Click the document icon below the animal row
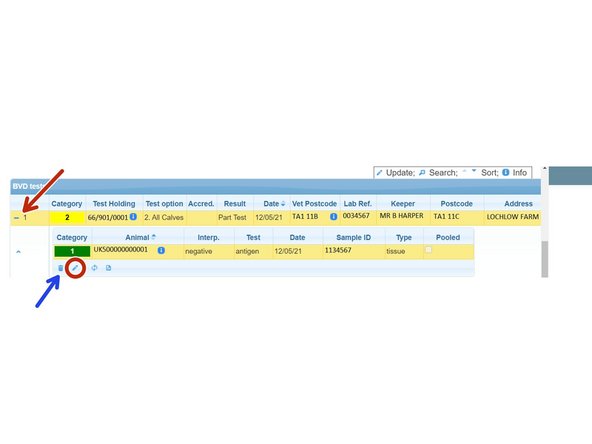Viewport: 592px width, 444px height. 108,268
